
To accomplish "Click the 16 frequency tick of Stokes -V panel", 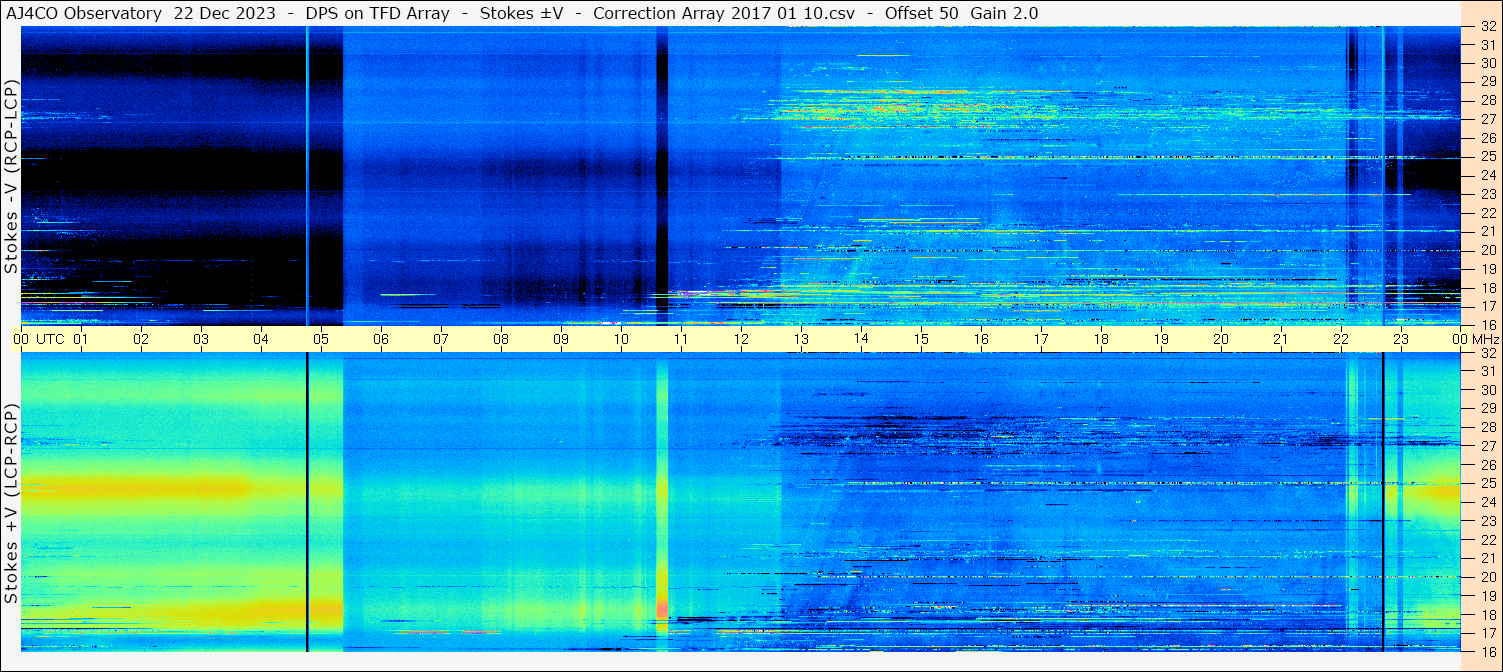I will pos(1487,324).
